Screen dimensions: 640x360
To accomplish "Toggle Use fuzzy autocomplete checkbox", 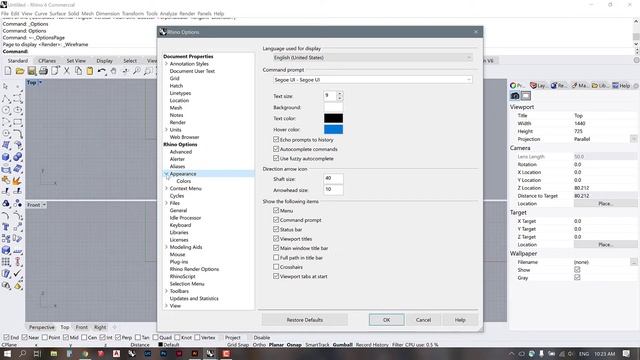I will click(x=276, y=158).
